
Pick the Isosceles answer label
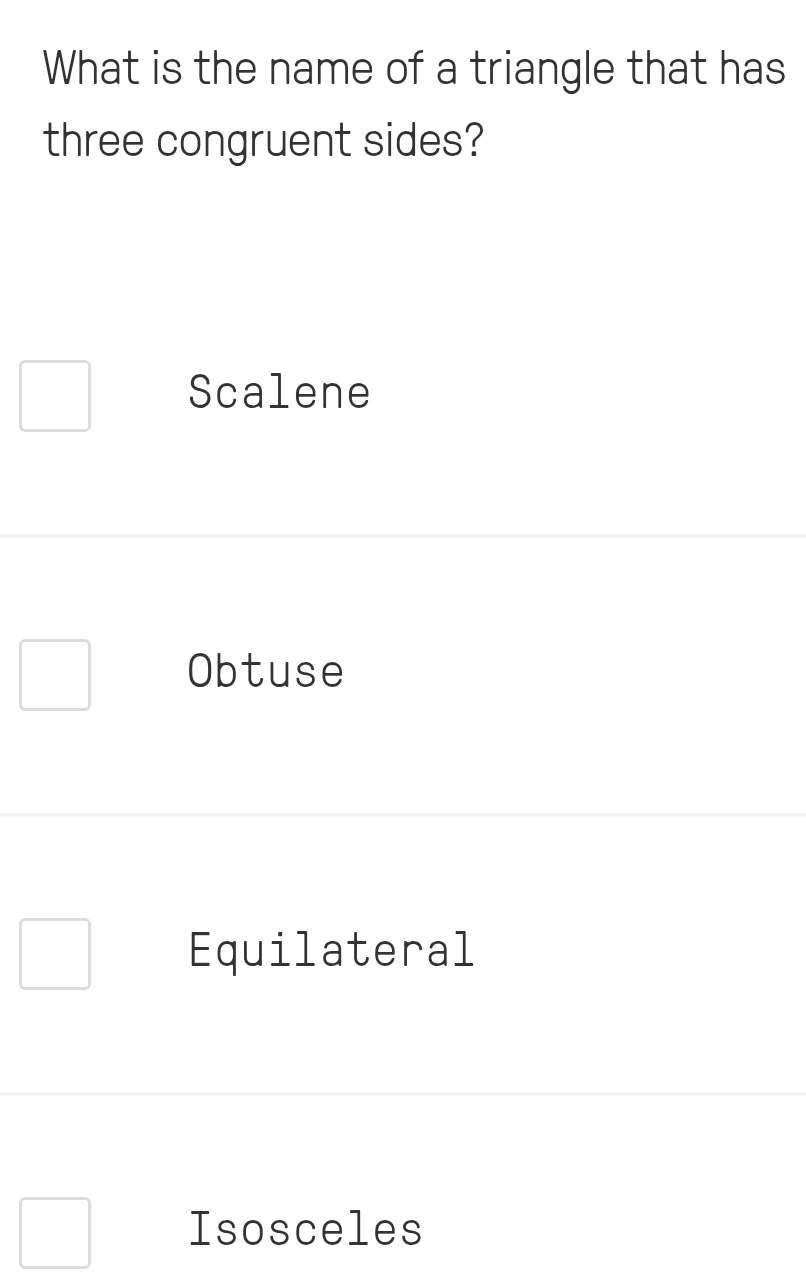coord(306,1229)
